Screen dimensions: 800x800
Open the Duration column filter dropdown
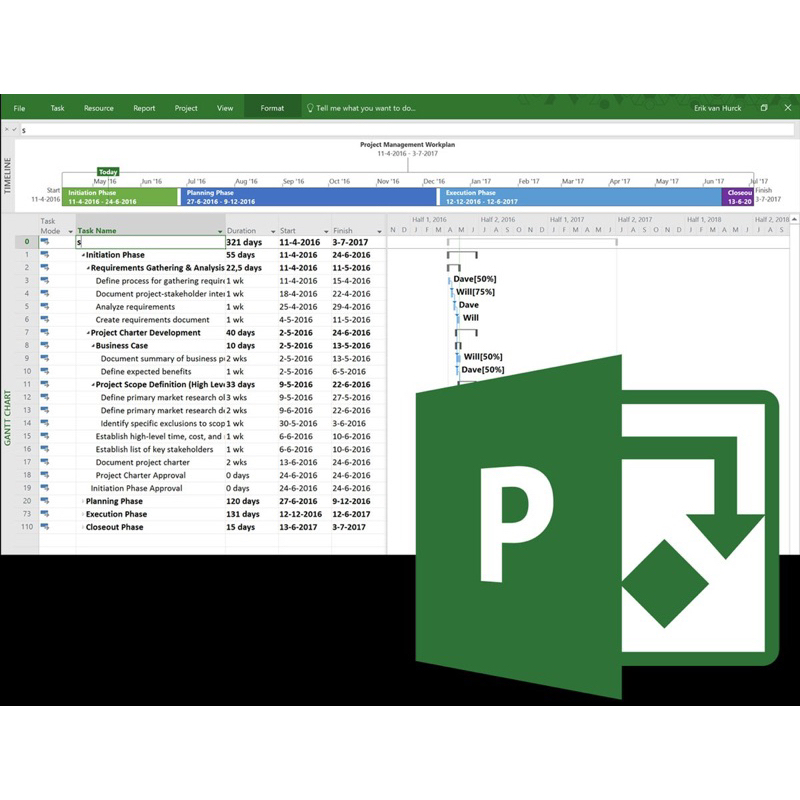(x=273, y=232)
